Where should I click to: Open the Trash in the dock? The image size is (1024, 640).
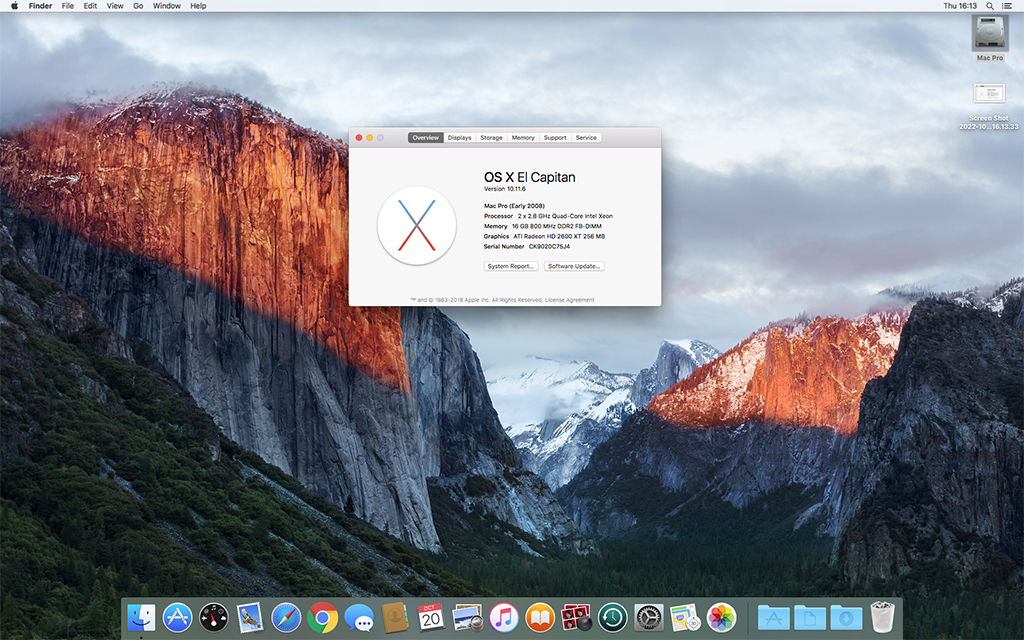(881, 617)
